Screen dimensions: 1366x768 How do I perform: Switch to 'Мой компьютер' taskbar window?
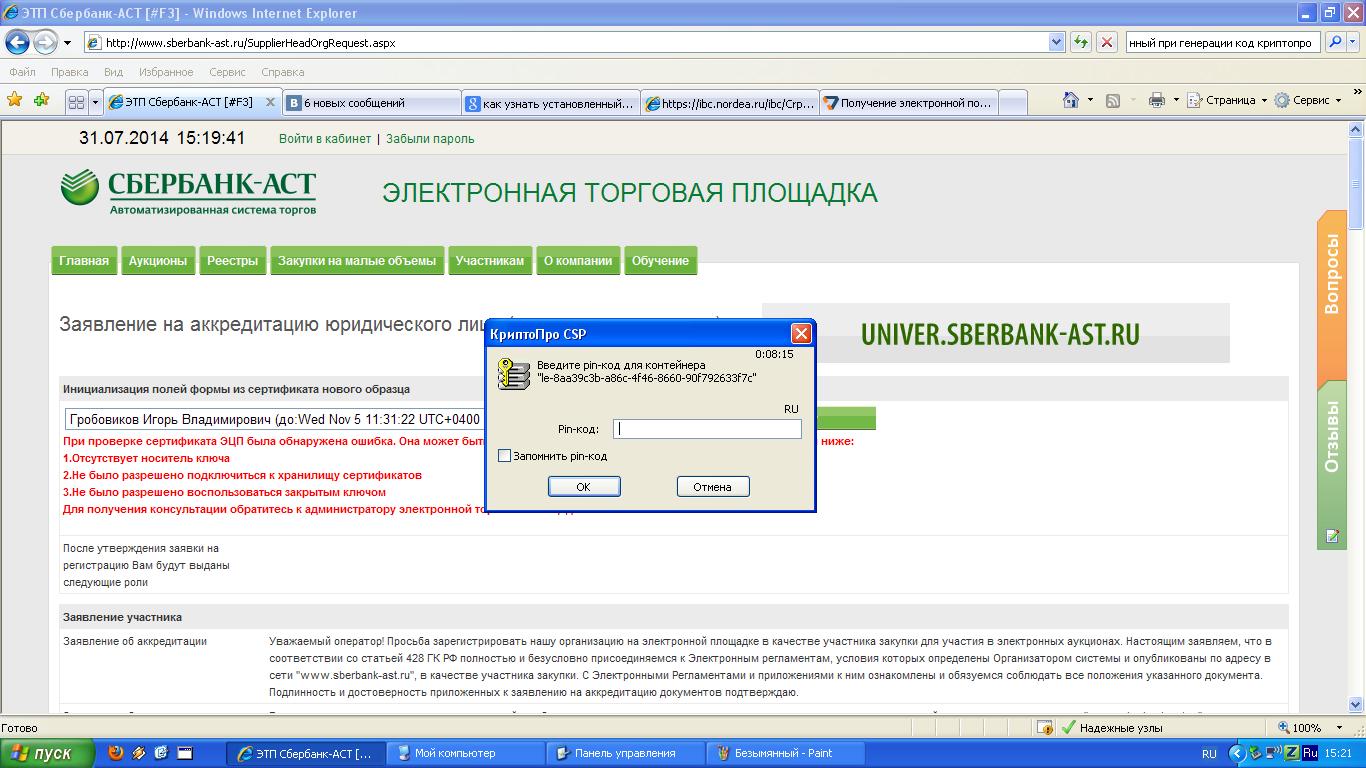click(465, 753)
